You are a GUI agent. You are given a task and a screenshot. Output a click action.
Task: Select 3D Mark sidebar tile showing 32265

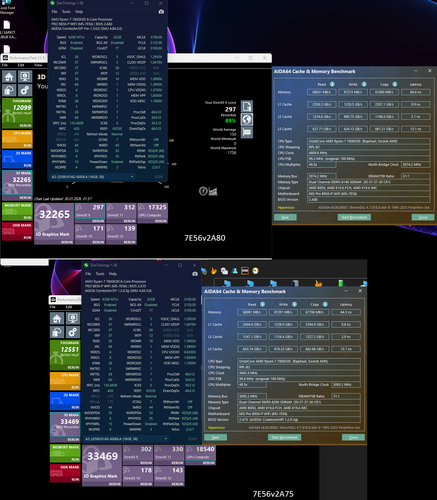[17, 185]
